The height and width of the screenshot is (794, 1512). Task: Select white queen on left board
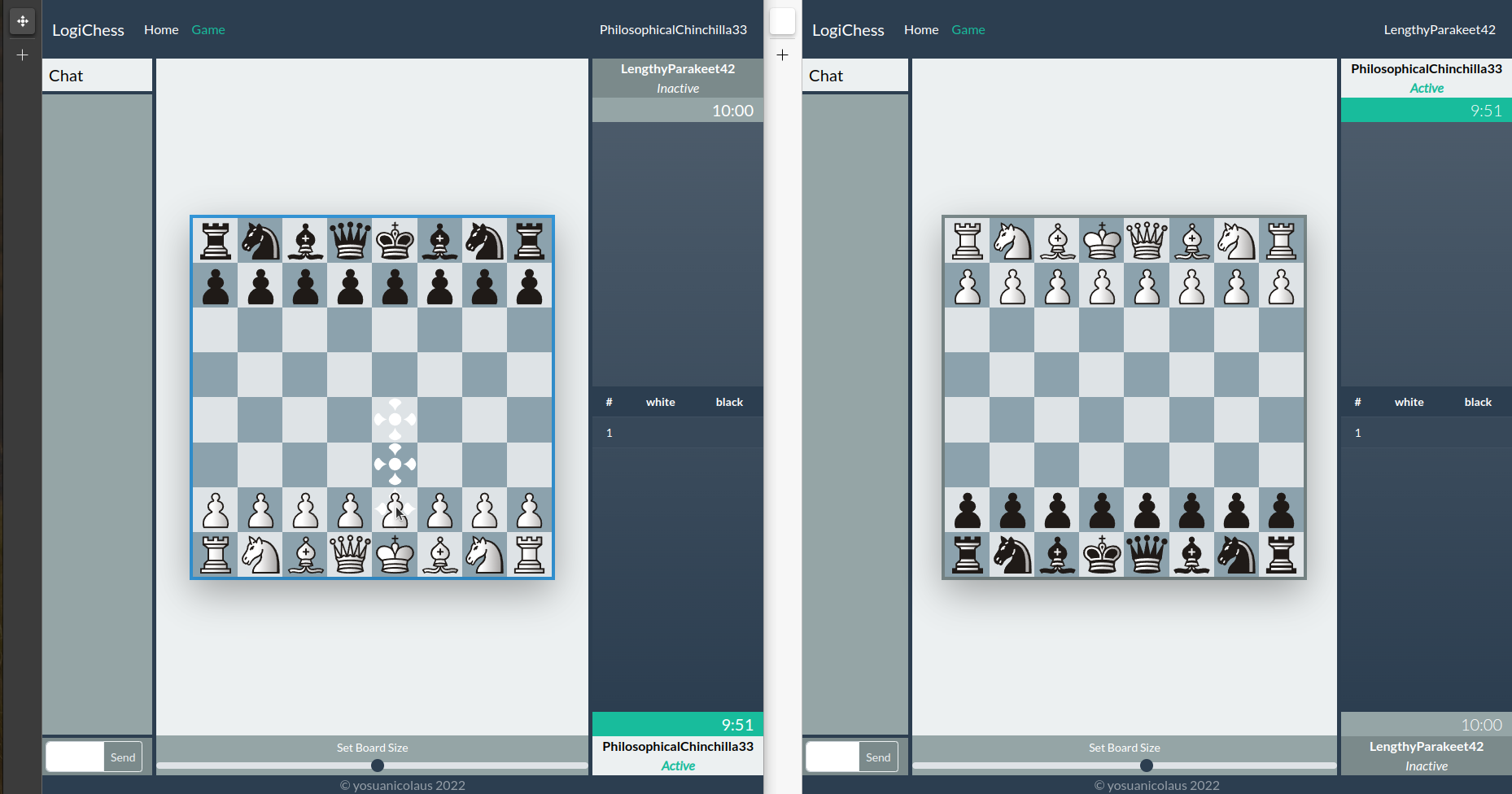click(x=350, y=555)
